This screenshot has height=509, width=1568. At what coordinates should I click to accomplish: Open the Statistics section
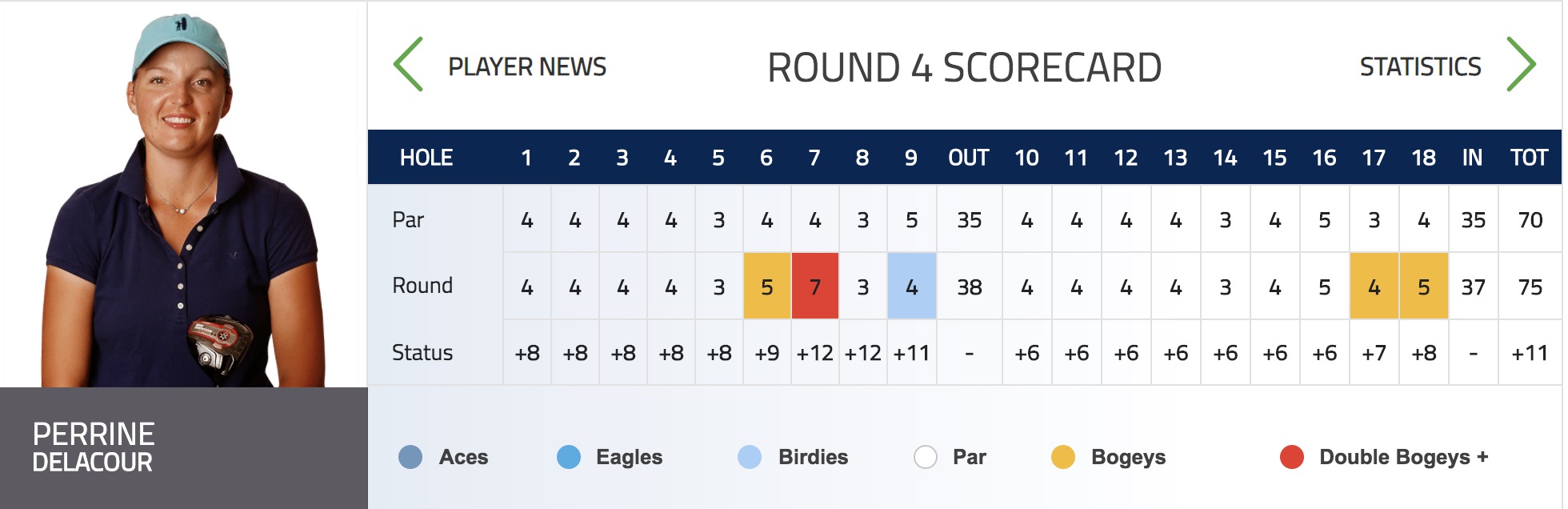(1420, 66)
